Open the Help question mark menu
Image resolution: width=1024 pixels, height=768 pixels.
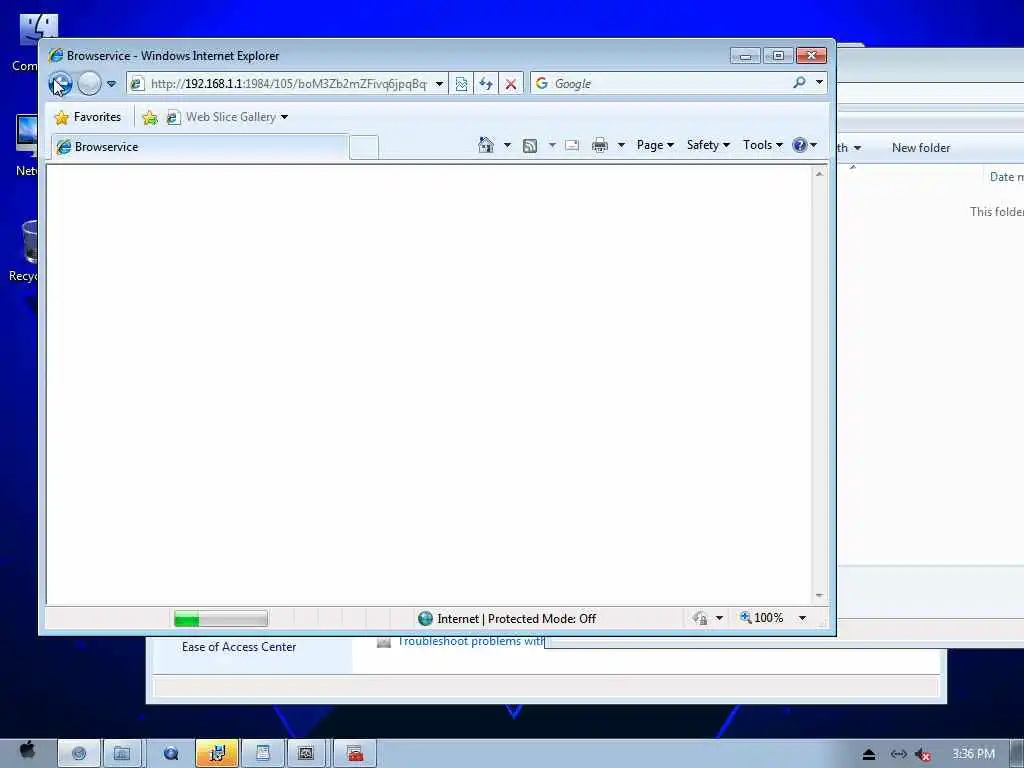(x=804, y=145)
